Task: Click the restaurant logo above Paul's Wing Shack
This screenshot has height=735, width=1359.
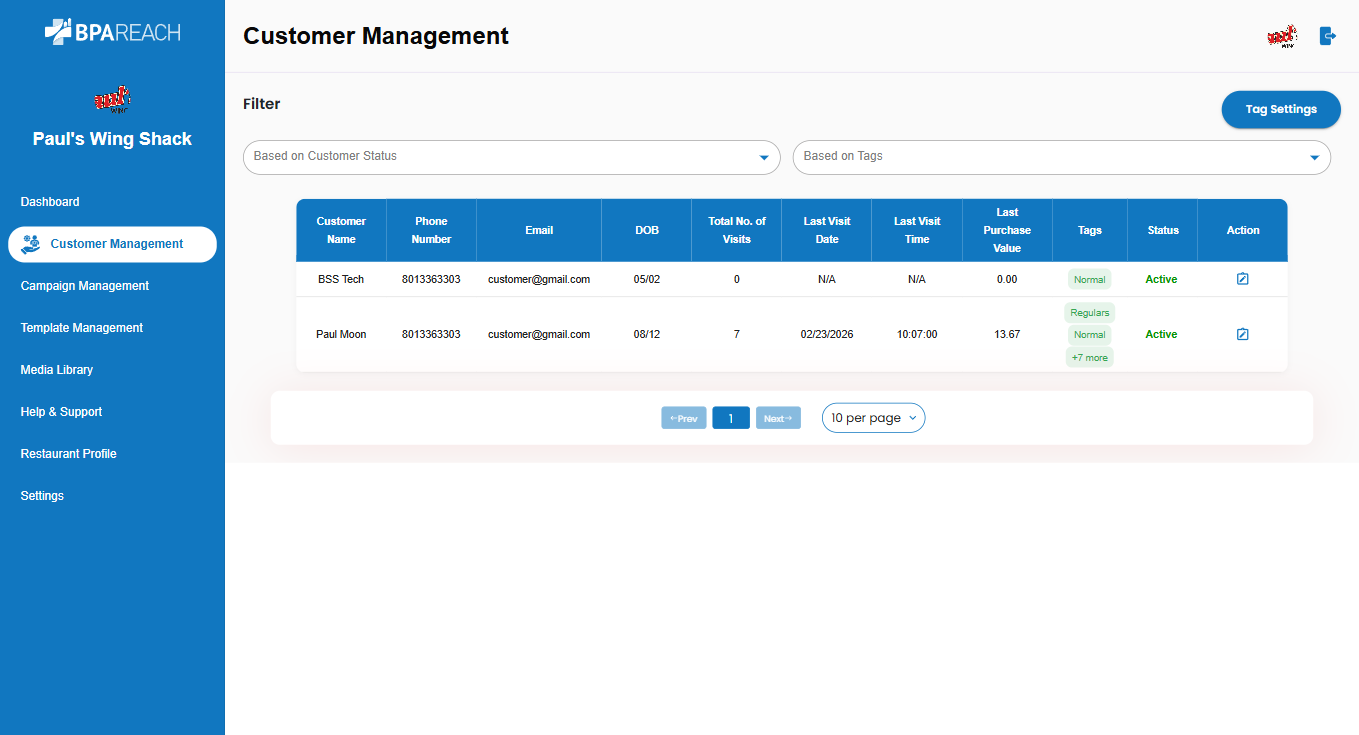Action: tap(112, 100)
